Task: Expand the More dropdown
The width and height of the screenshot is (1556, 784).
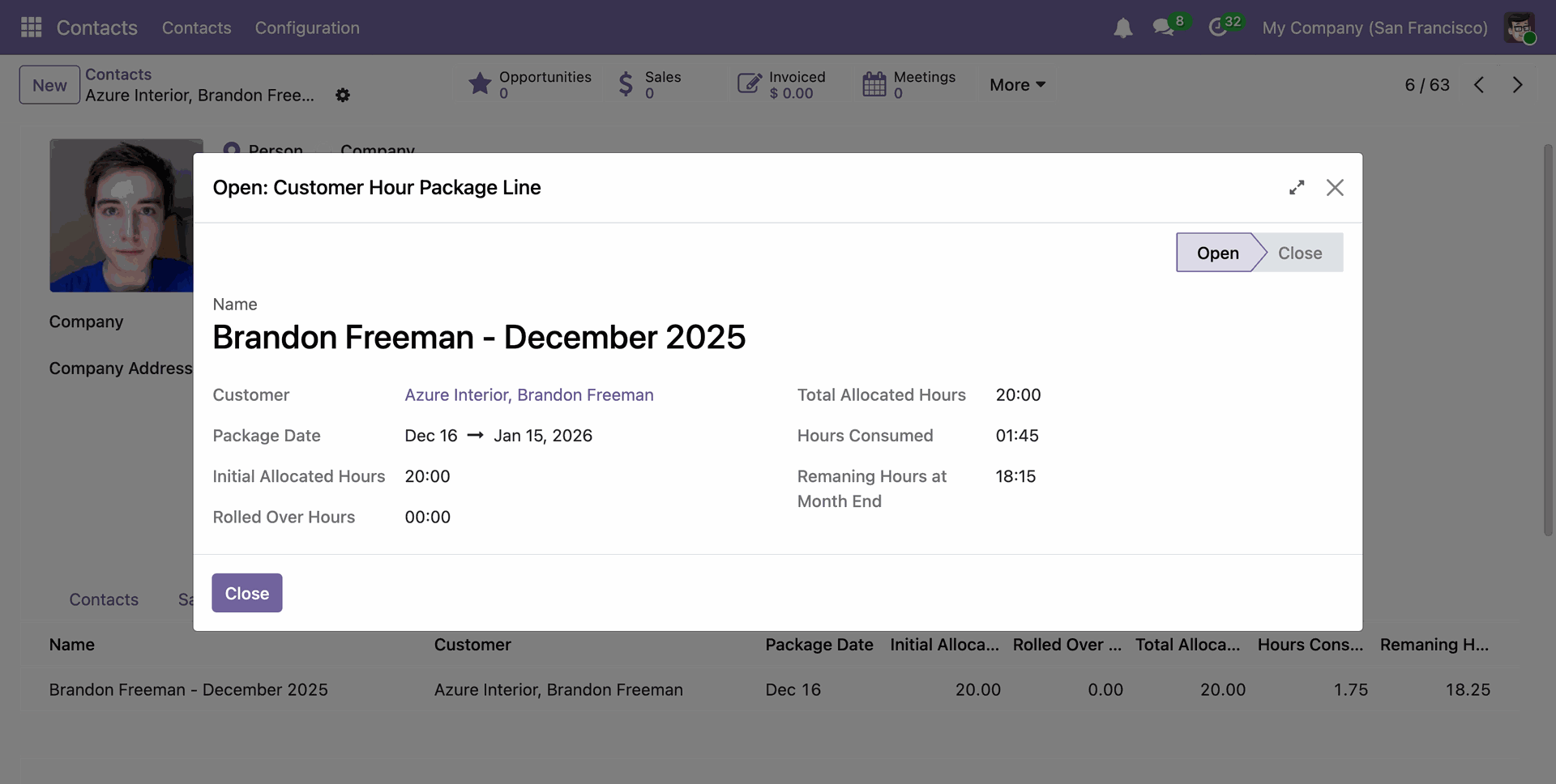Action: coord(1017,85)
